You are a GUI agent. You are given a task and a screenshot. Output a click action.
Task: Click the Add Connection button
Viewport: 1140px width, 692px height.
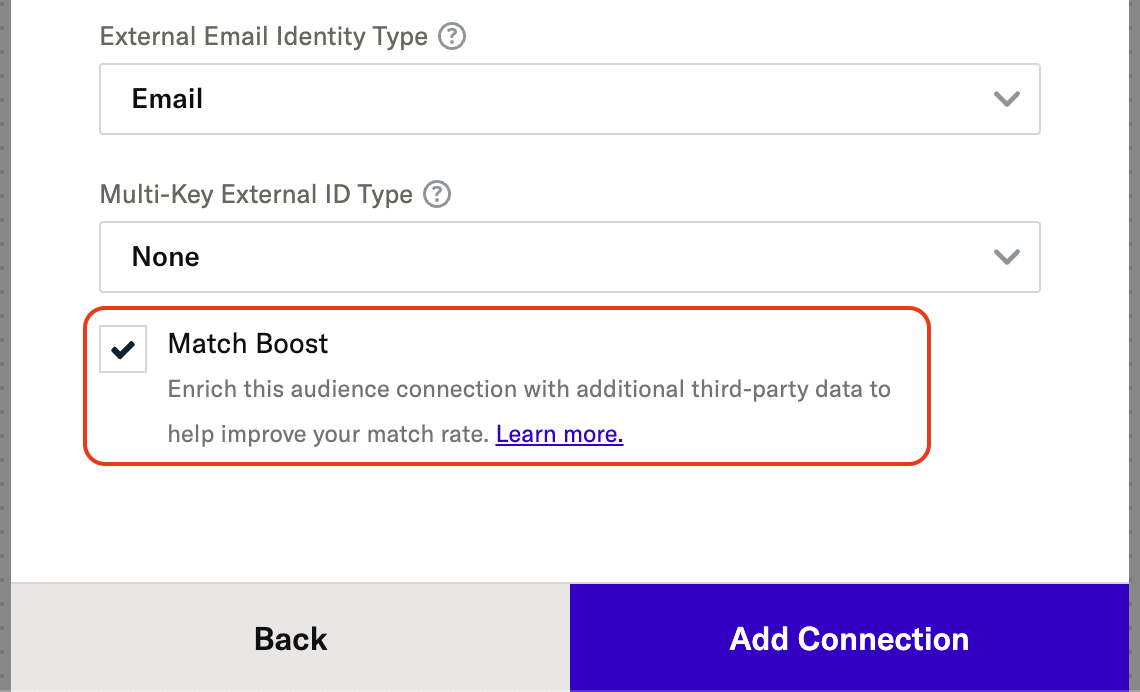tap(849, 638)
